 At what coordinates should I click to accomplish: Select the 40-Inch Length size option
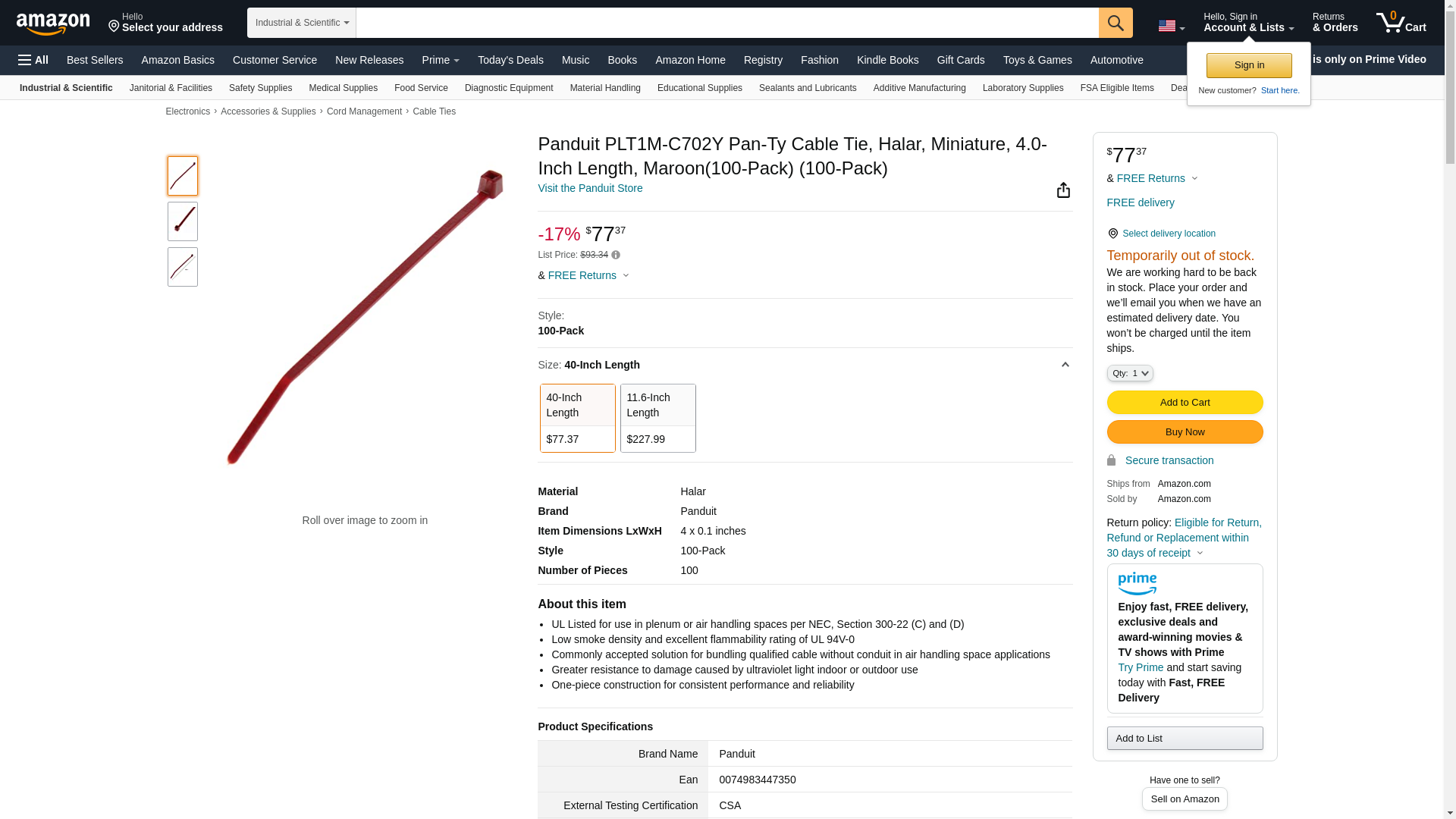coord(577,418)
